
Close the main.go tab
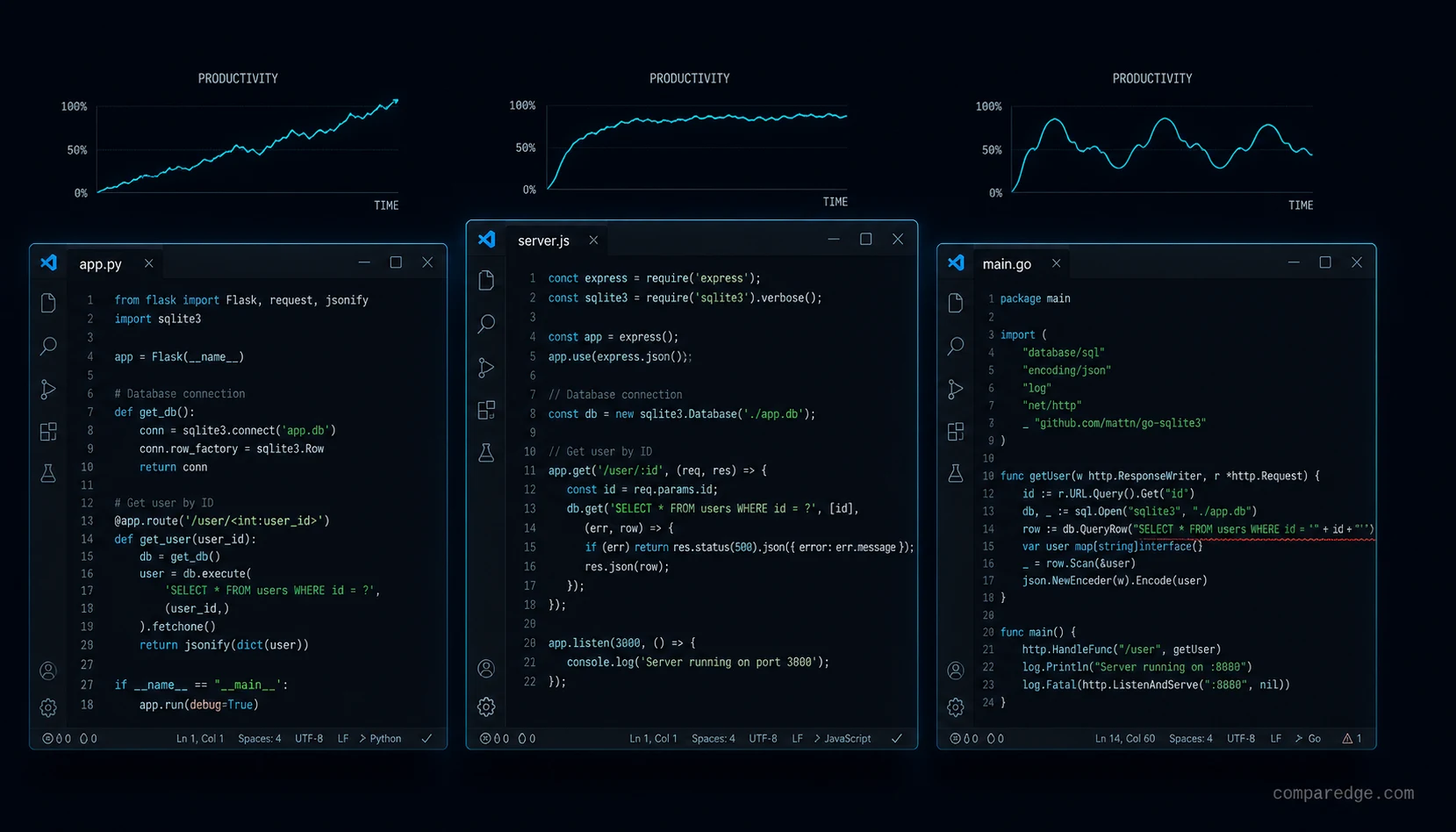(x=1056, y=263)
